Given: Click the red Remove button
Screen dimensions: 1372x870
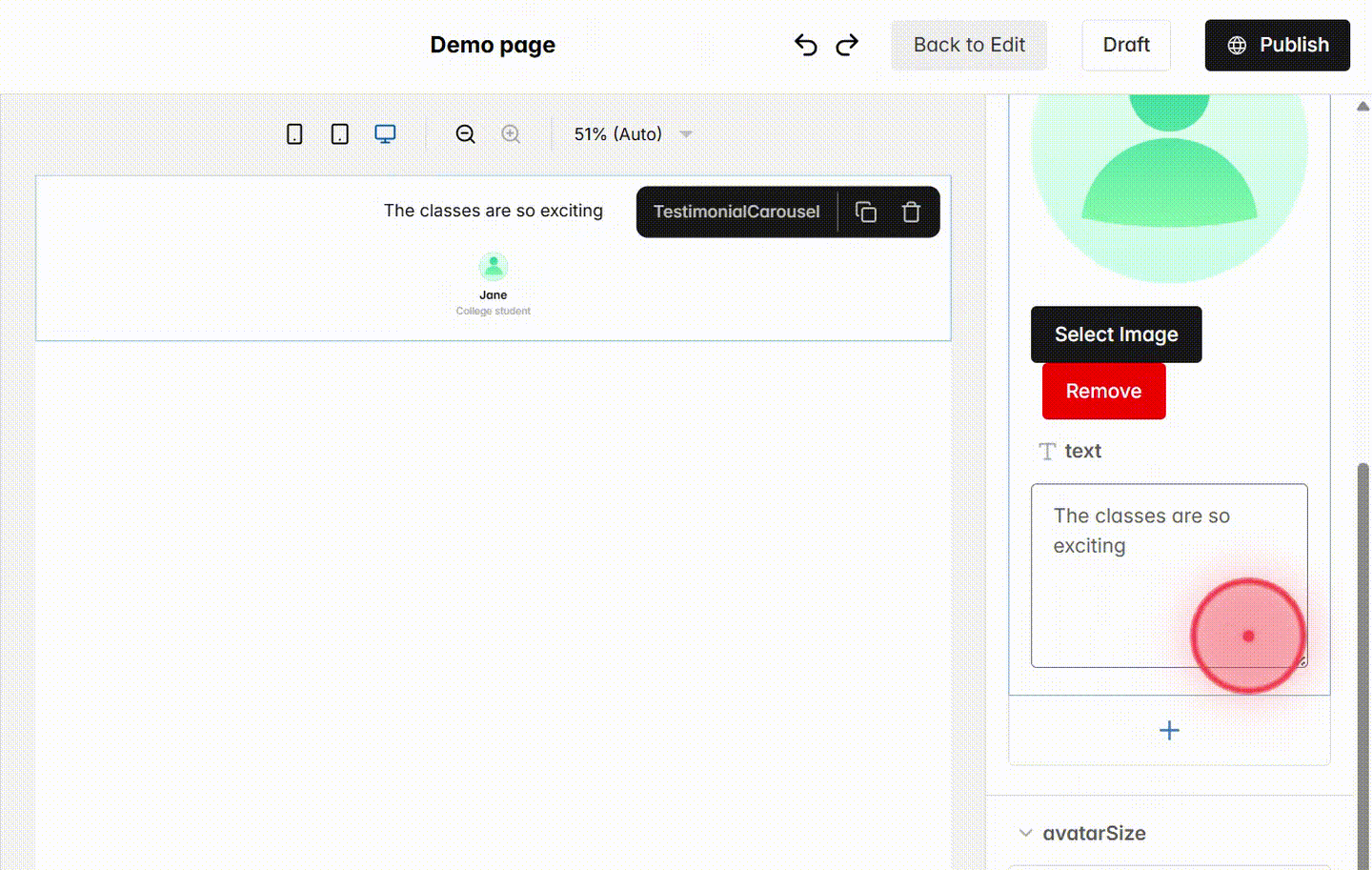Looking at the screenshot, I should coord(1103,391).
